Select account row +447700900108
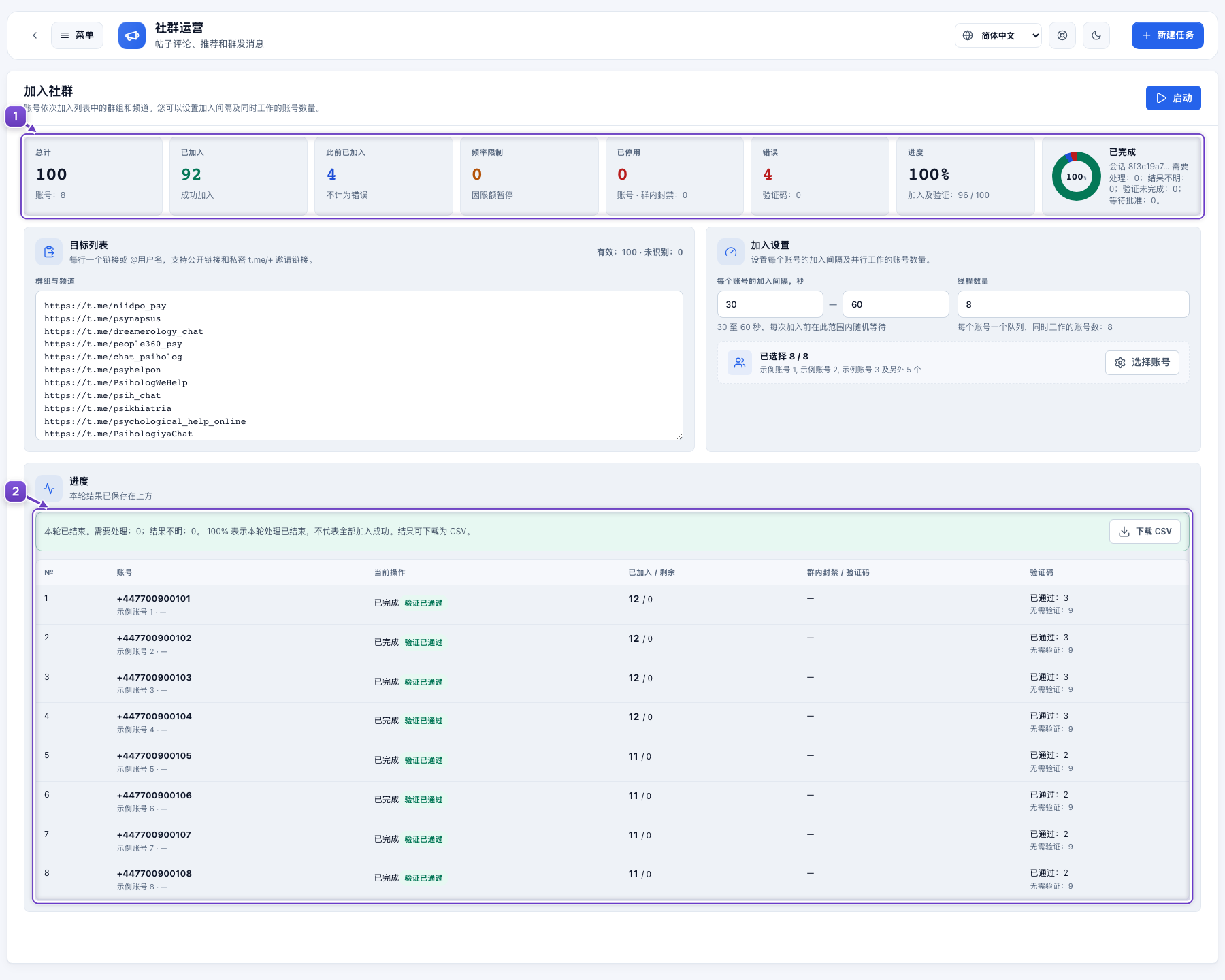This screenshot has height=980, width=1225. click(612, 879)
